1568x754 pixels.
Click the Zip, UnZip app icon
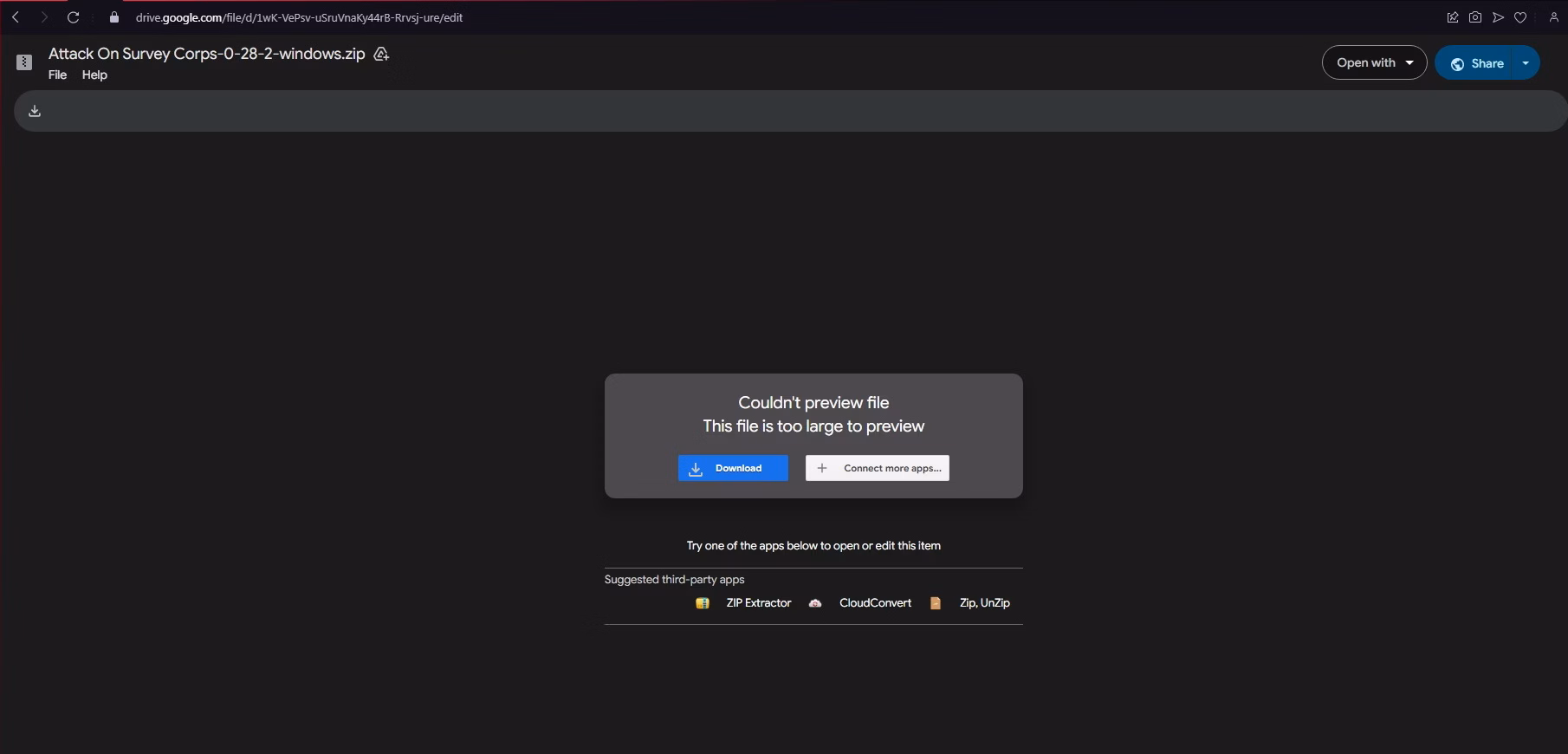[x=936, y=603]
